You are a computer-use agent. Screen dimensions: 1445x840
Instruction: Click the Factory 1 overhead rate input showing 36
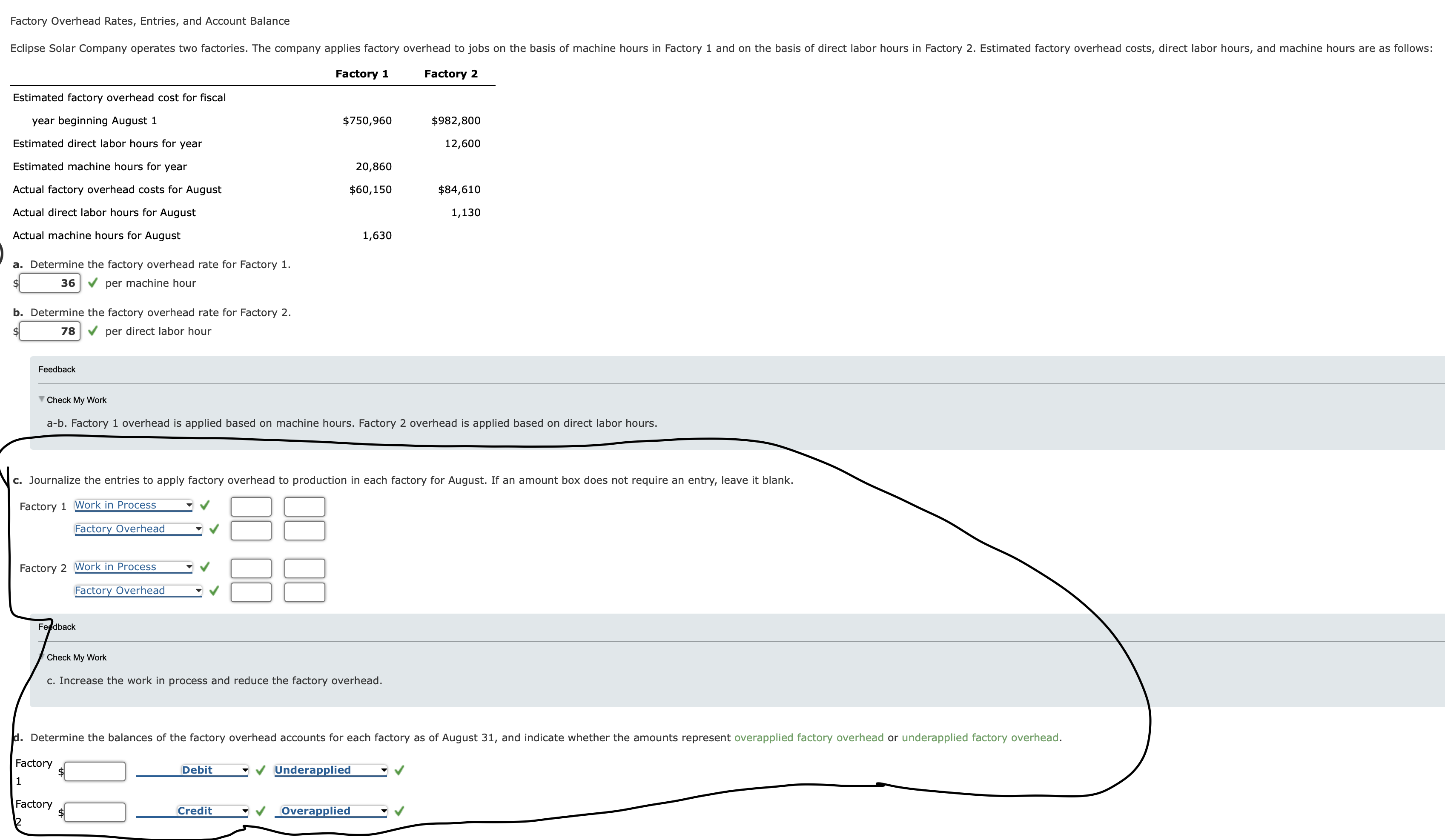[51, 283]
